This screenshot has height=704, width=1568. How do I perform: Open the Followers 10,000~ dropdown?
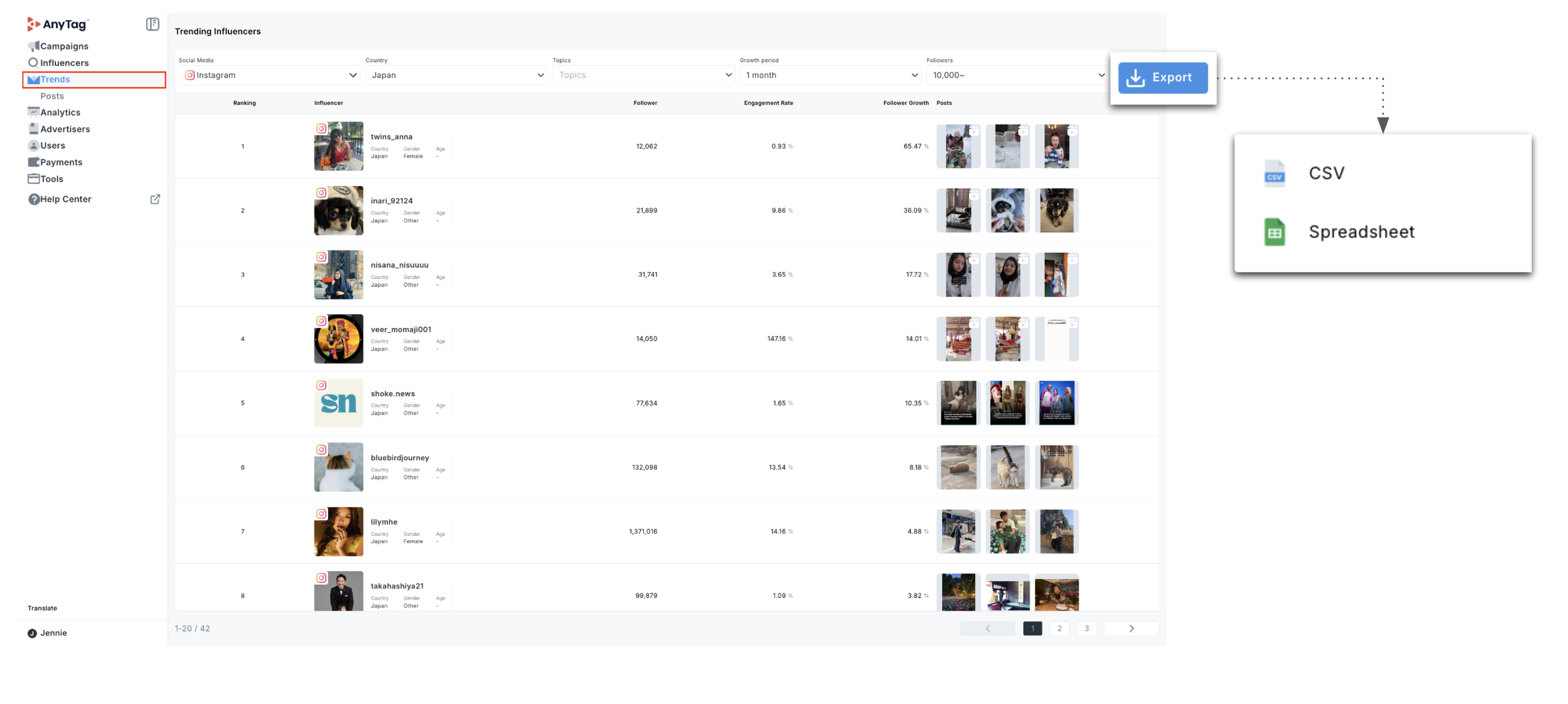(x=1017, y=75)
